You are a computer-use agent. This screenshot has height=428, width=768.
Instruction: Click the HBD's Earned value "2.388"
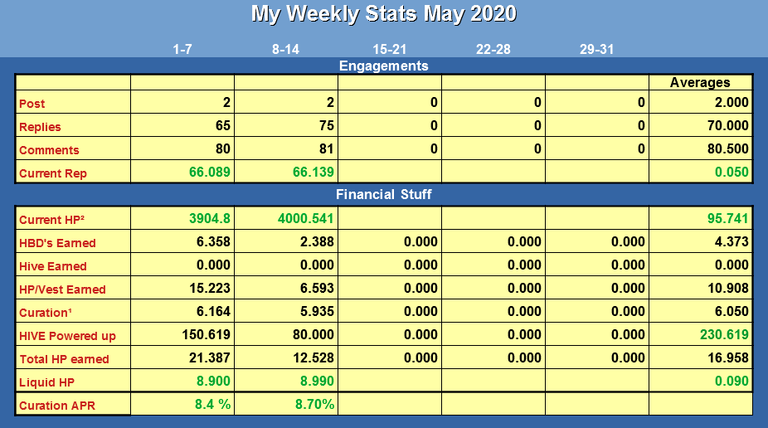(317, 241)
